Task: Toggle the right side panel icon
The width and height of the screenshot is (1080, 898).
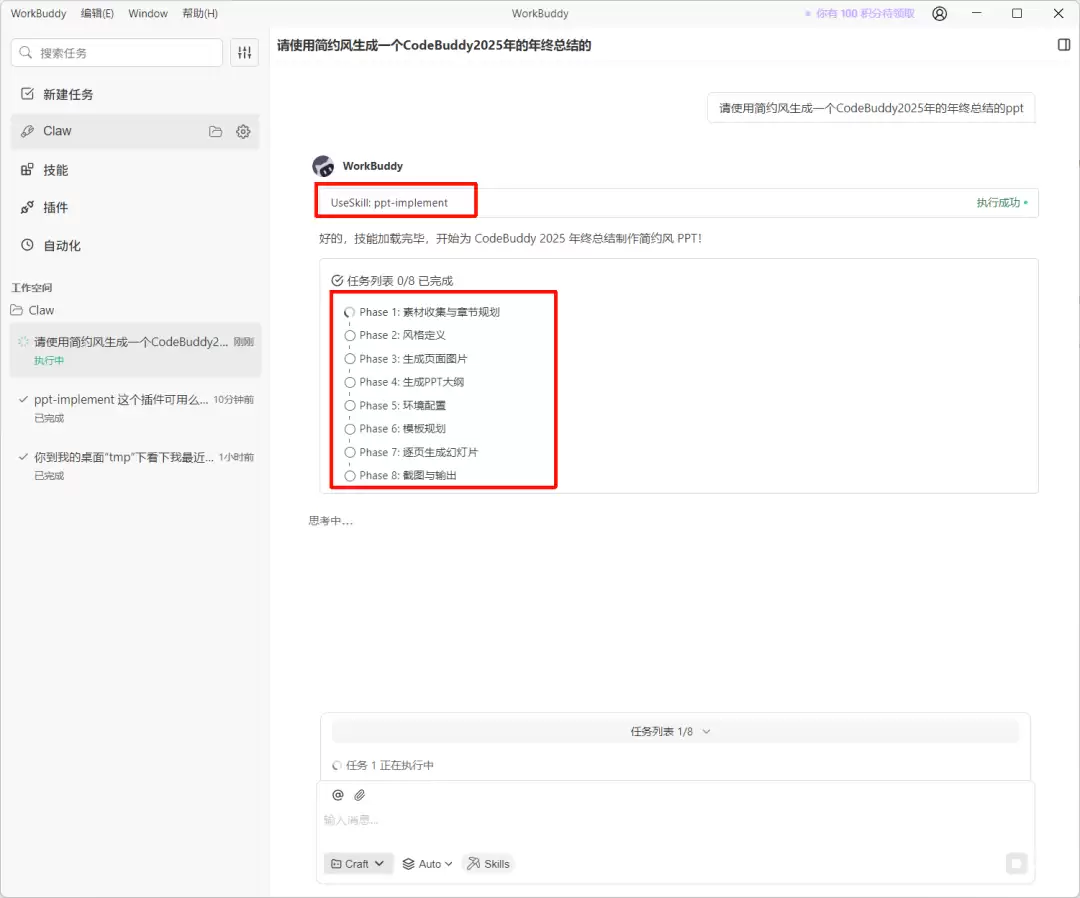Action: pyautogui.click(x=1064, y=45)
